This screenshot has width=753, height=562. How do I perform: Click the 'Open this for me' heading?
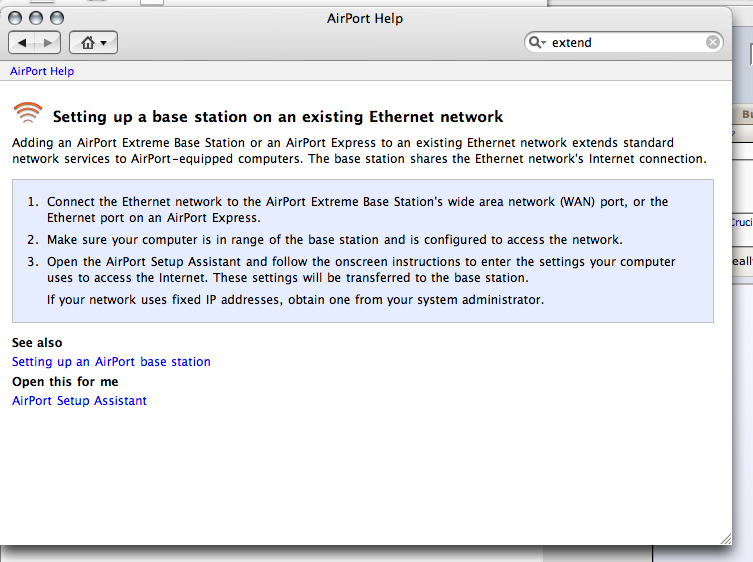point(65,382)
